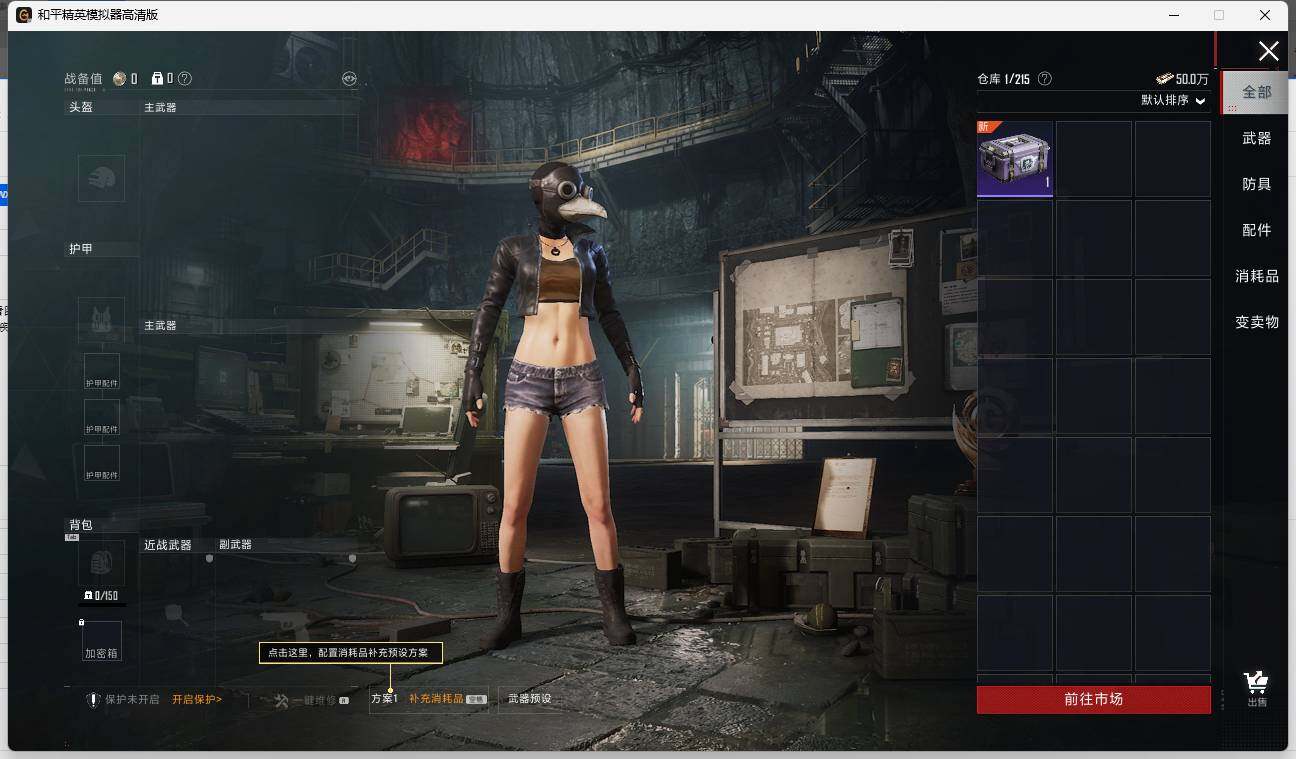Click the 50.0万 currency amount
This screenshot has height=759, width=1296.
click(1192, 79)
